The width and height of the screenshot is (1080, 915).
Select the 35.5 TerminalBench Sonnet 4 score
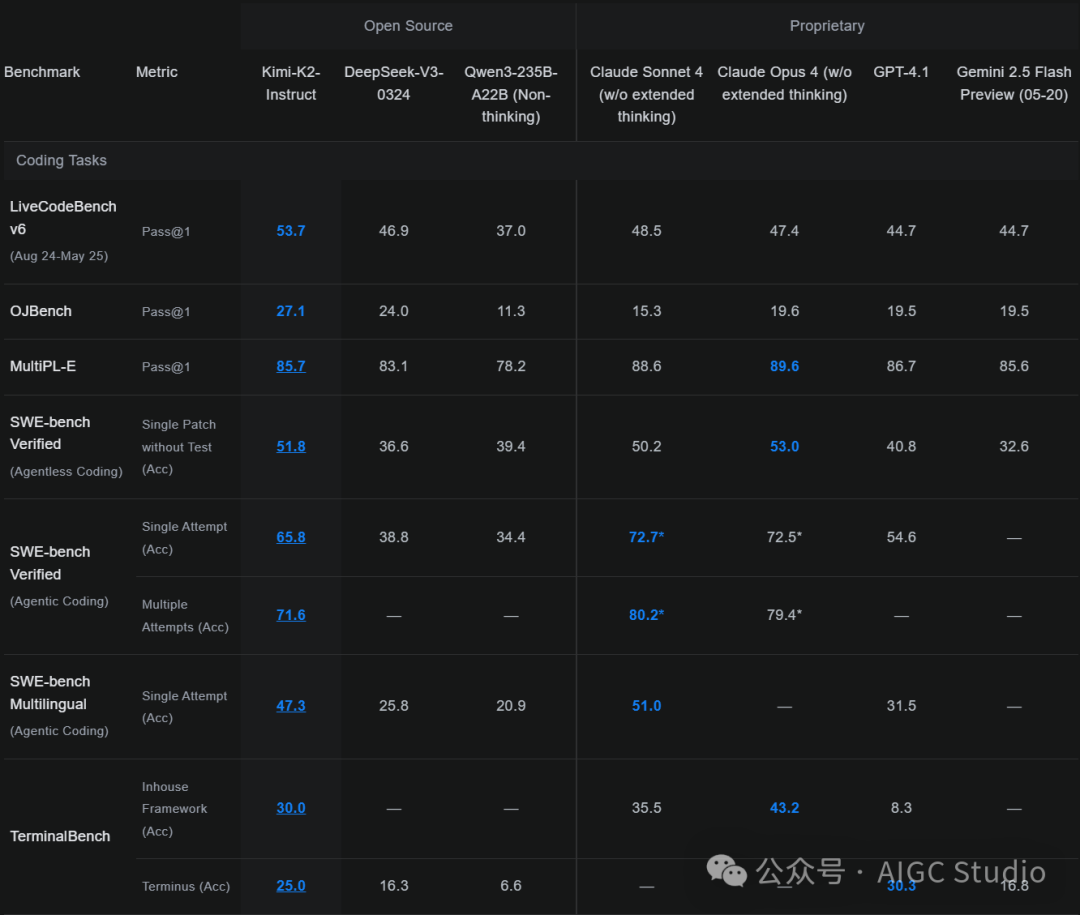pyautogui.click(x=646, y=808)
